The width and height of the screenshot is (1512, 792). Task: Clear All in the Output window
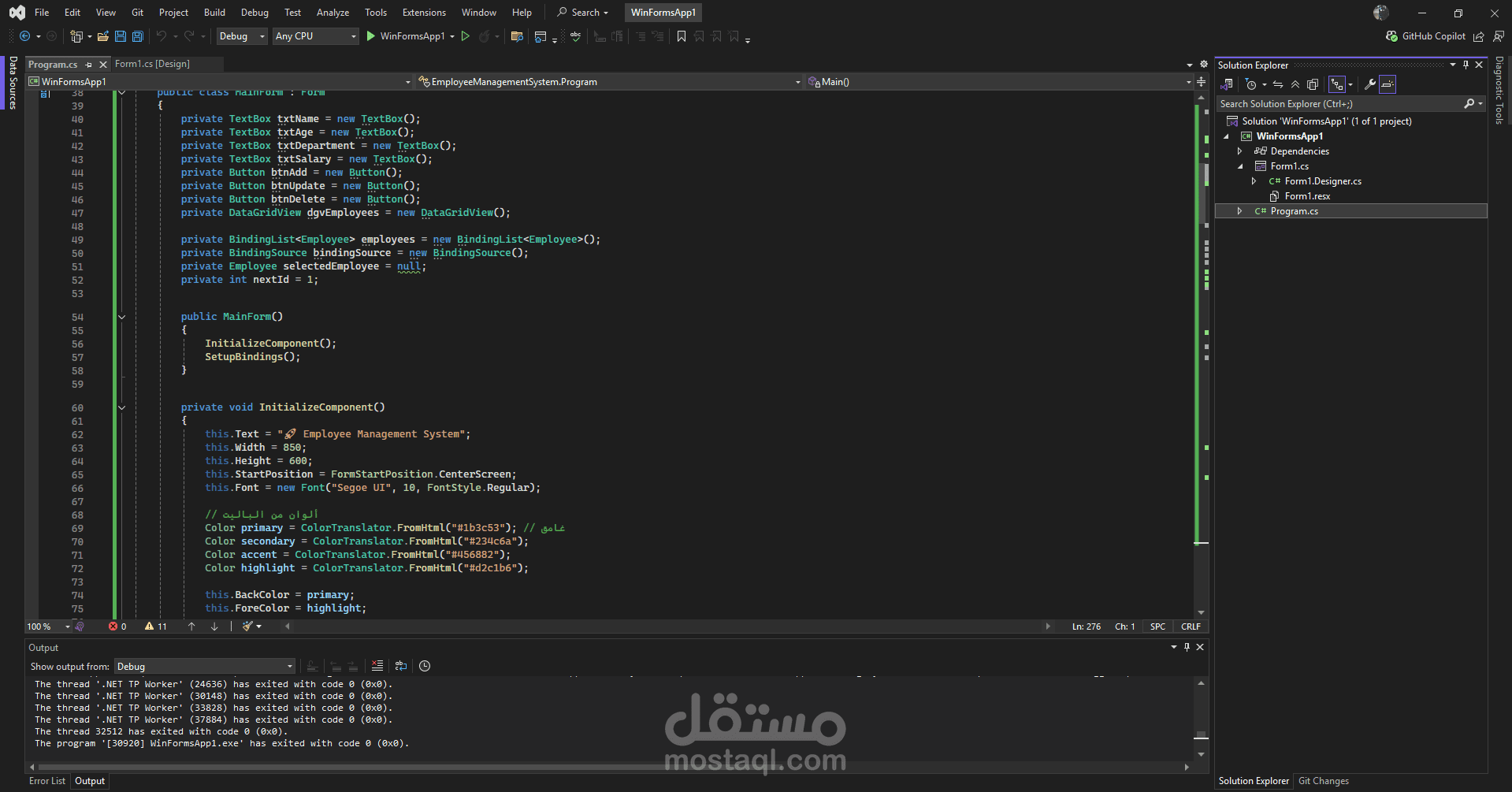pyautogui.click(x=377, y=666)
